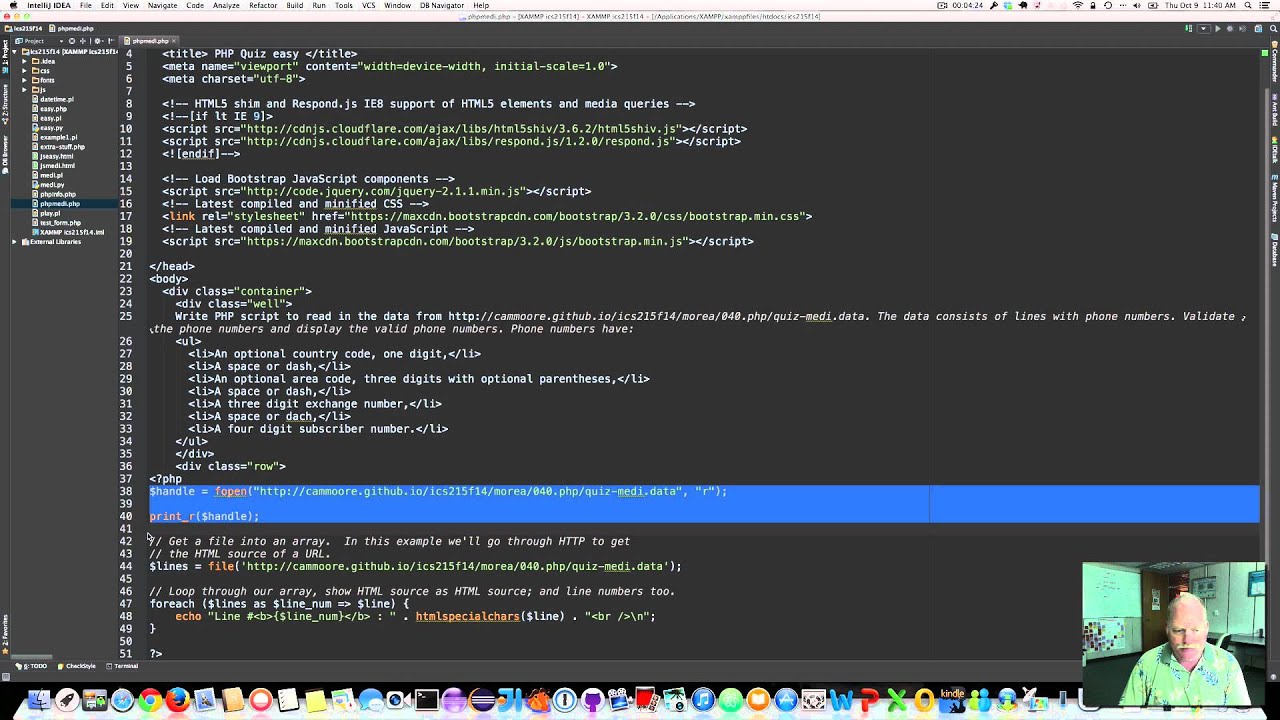The height and width of the screenshot is (720, 1280).
Task: Open Finder from the dock
Action: [39, 700]
